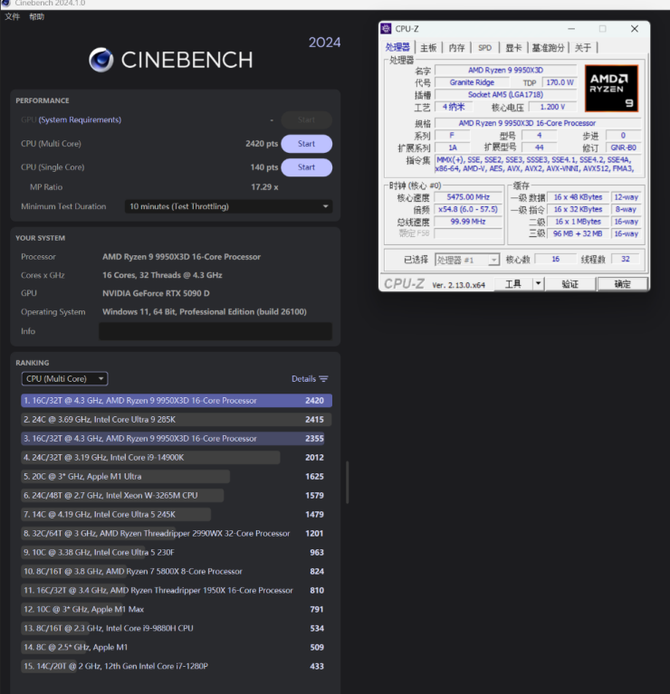670x694 pixels.
Task: Switch to the 内存 tab in CPU-Z
Action: pos(457,48)
